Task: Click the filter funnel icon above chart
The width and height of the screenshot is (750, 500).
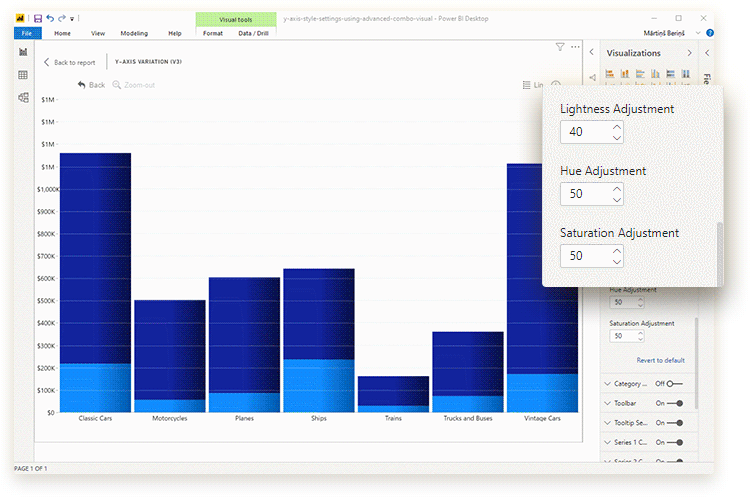Action: point(560,46)
